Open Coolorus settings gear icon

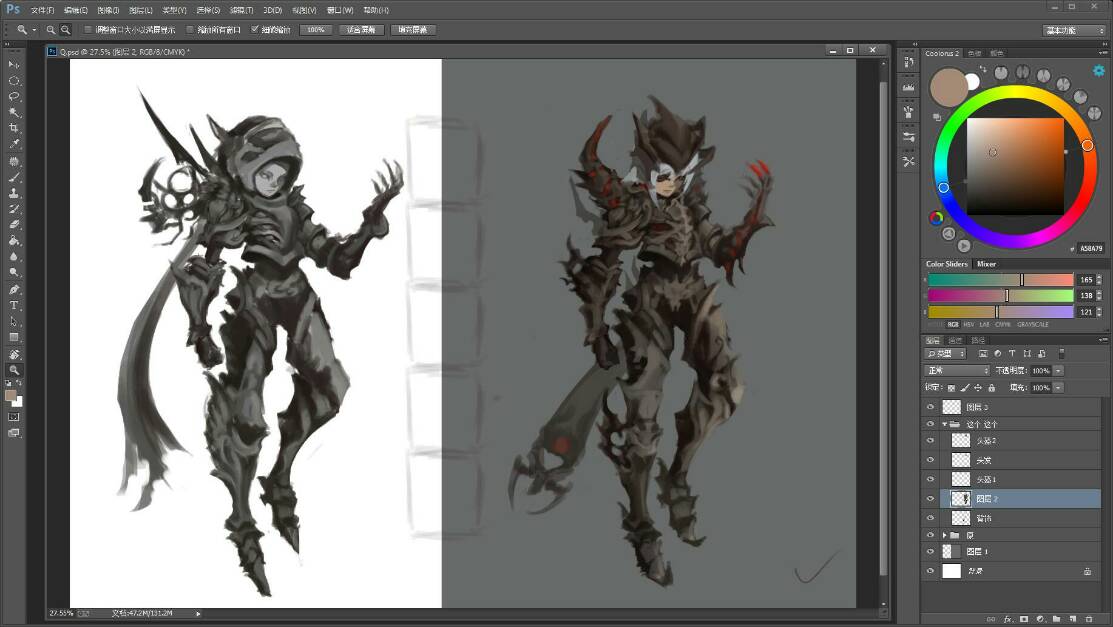point(1098,70)
